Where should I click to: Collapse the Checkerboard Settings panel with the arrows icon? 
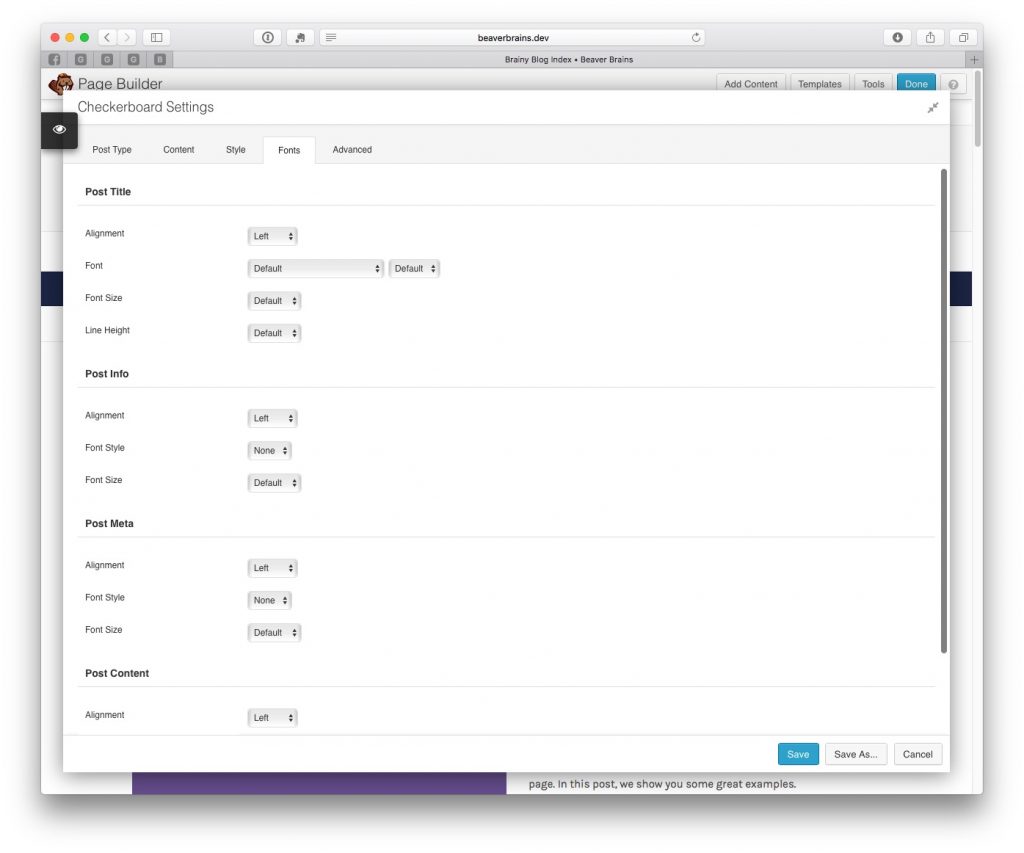tap(933, 108)
